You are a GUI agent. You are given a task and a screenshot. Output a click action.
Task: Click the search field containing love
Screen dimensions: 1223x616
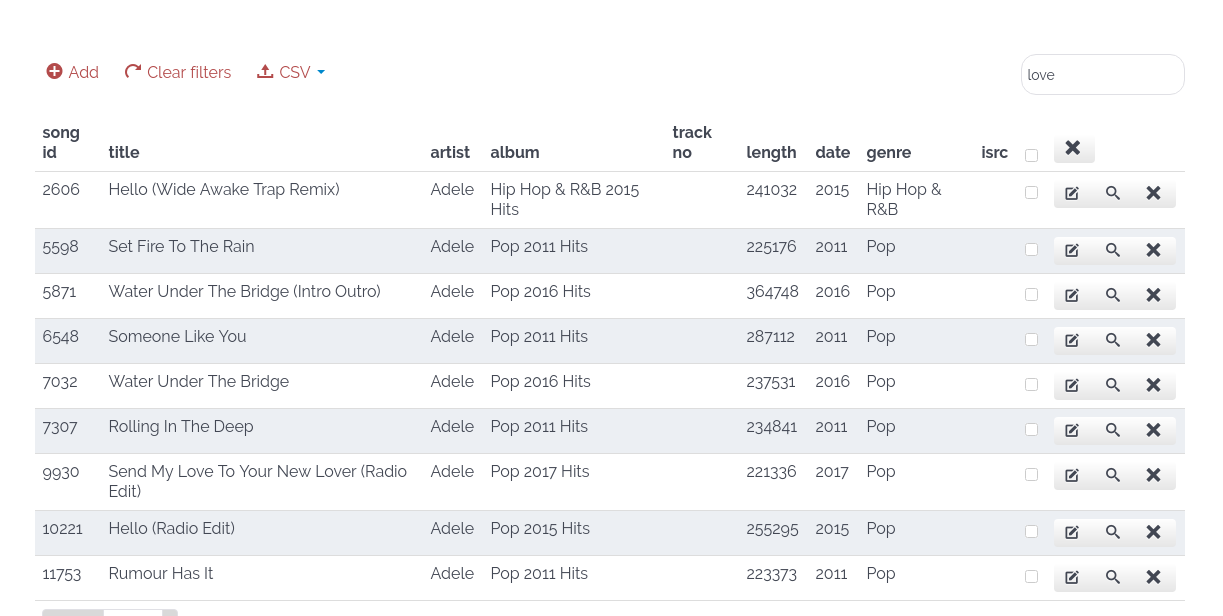[x=1102, y=75]
